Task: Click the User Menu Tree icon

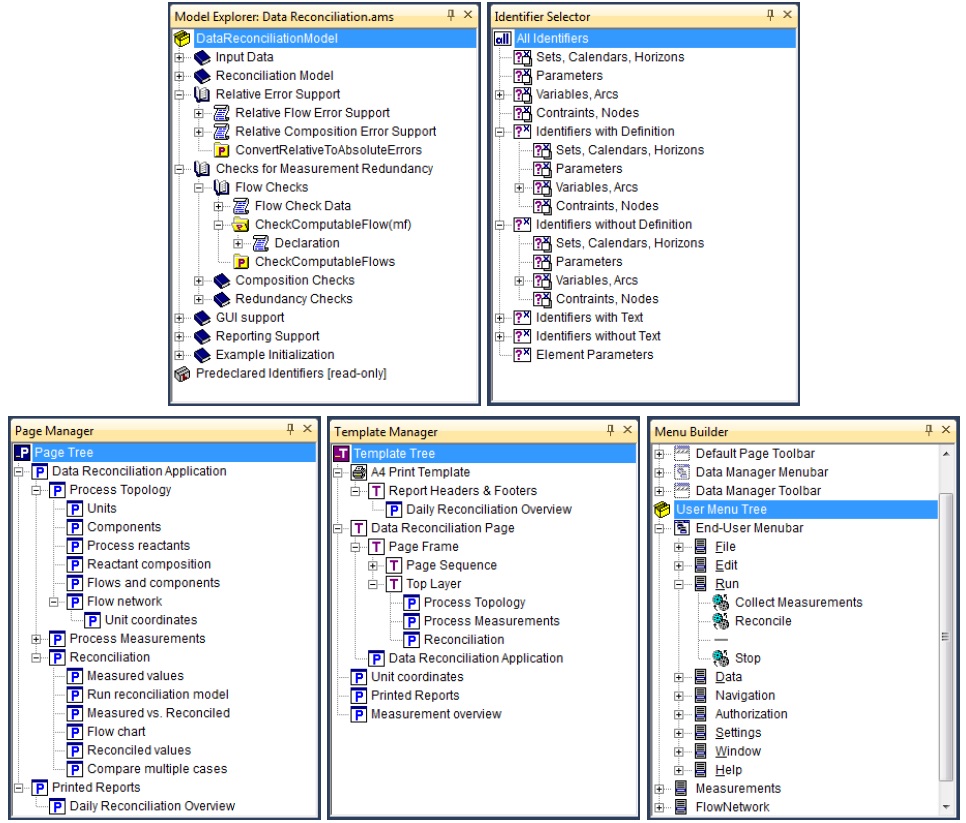Action: tap(662, 509)
